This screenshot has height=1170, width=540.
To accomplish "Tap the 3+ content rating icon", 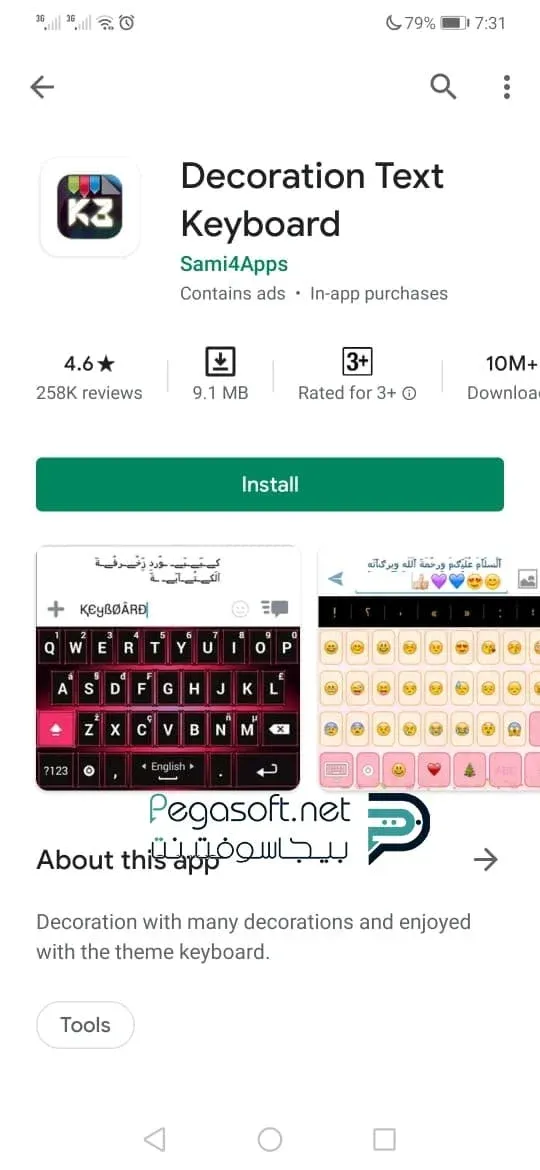I will pyautogui.click(x=357, y=363).
